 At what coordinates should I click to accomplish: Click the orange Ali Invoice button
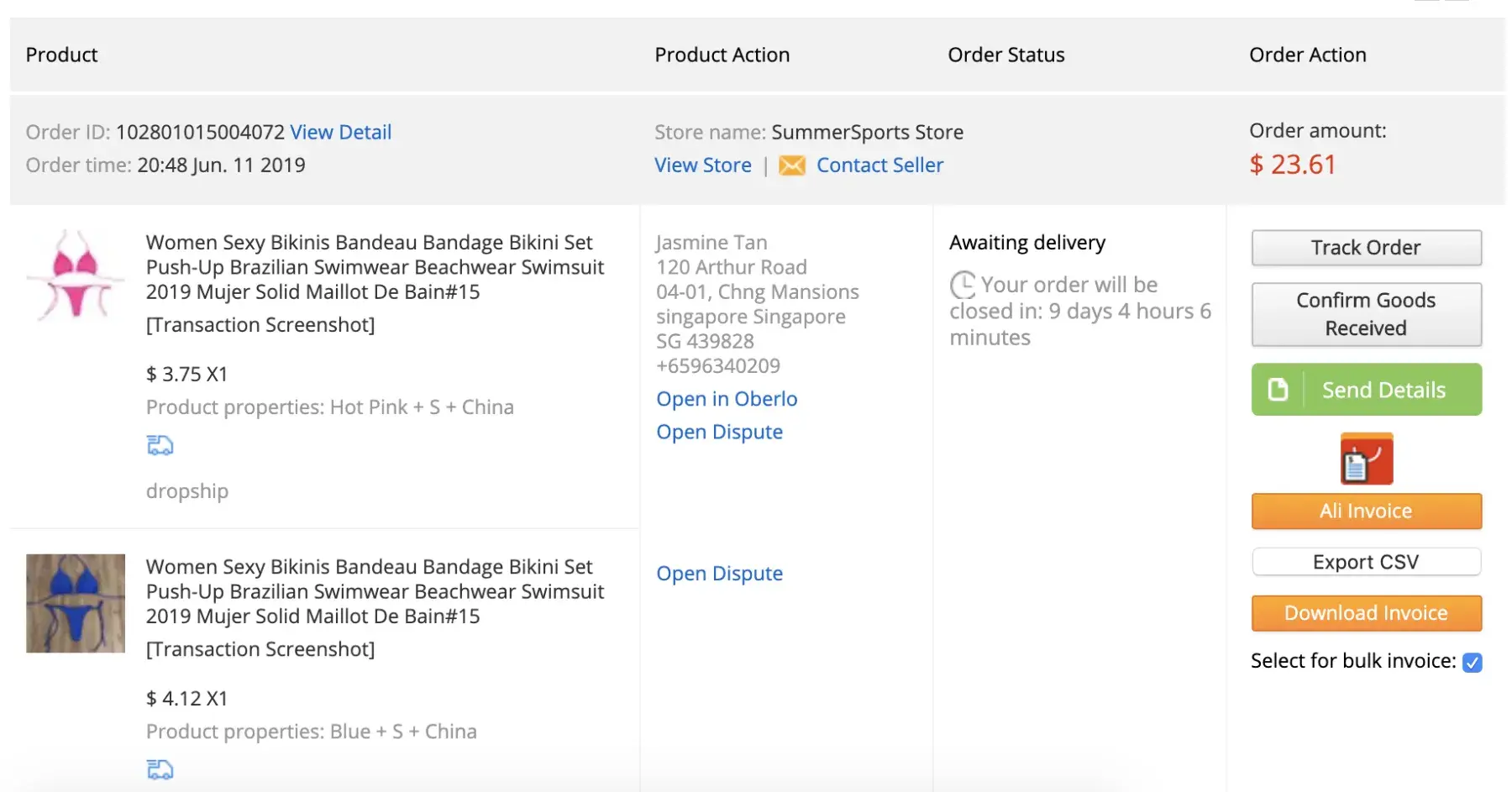[x=1366, y=511]
